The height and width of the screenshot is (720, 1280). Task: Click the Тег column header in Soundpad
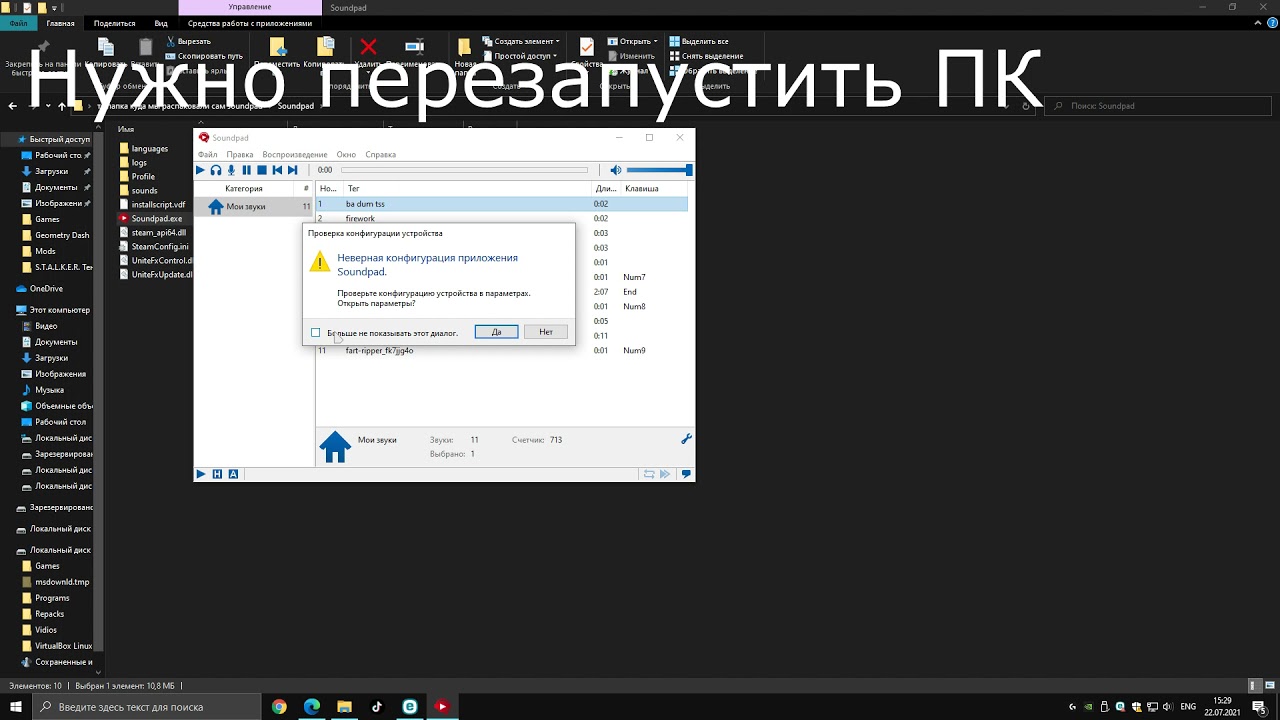[x=467, y=189]
